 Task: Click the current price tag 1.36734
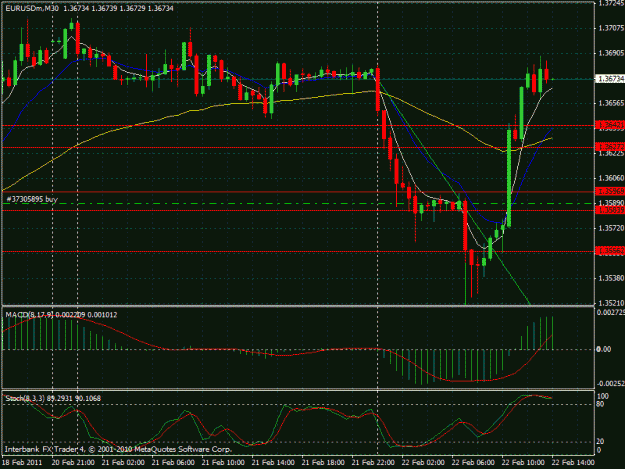pyautogui.click(x=610, y=79)
